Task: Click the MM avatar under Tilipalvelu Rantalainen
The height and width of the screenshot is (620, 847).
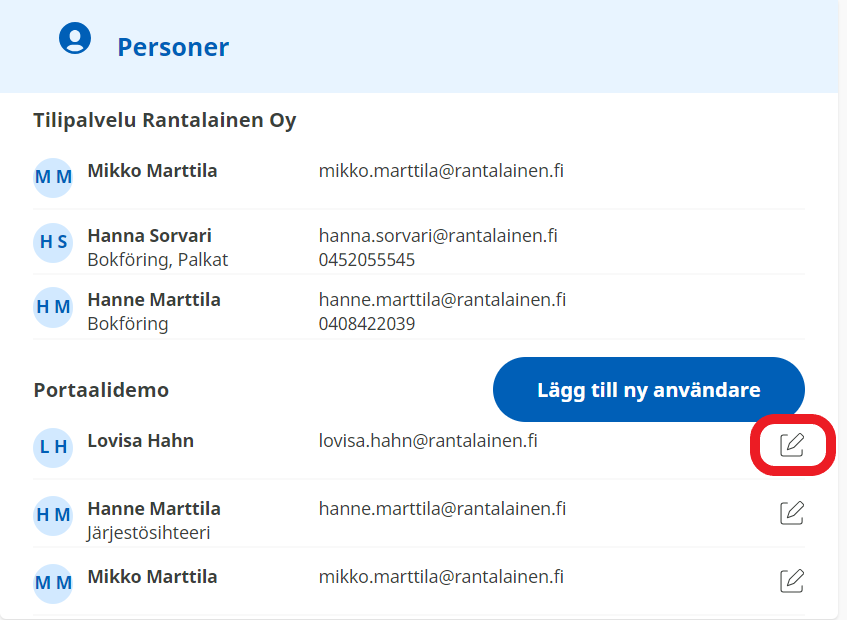Action: (x=53, y=177)
